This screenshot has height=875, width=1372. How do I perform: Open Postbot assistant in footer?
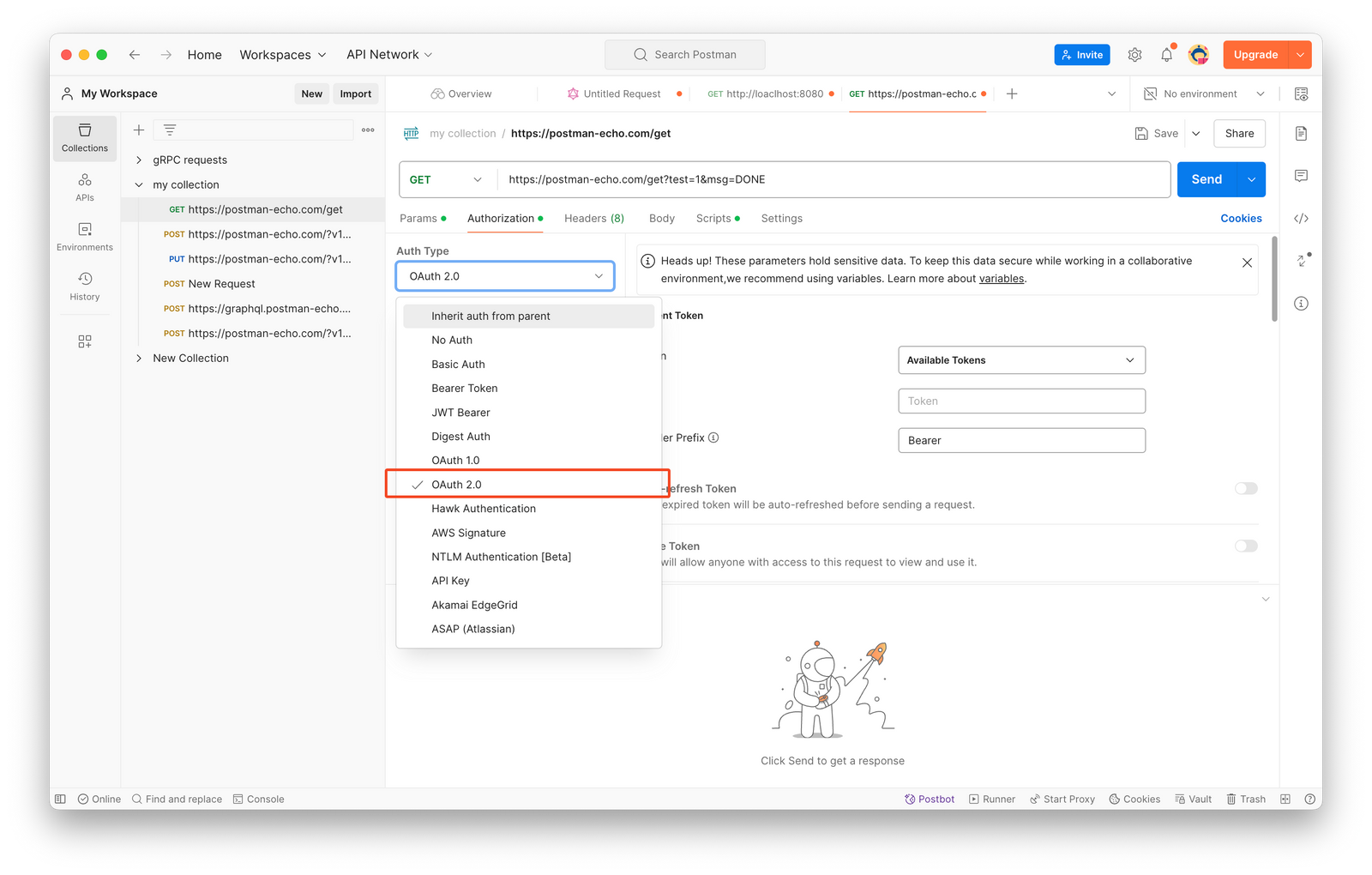click(930, 799)
